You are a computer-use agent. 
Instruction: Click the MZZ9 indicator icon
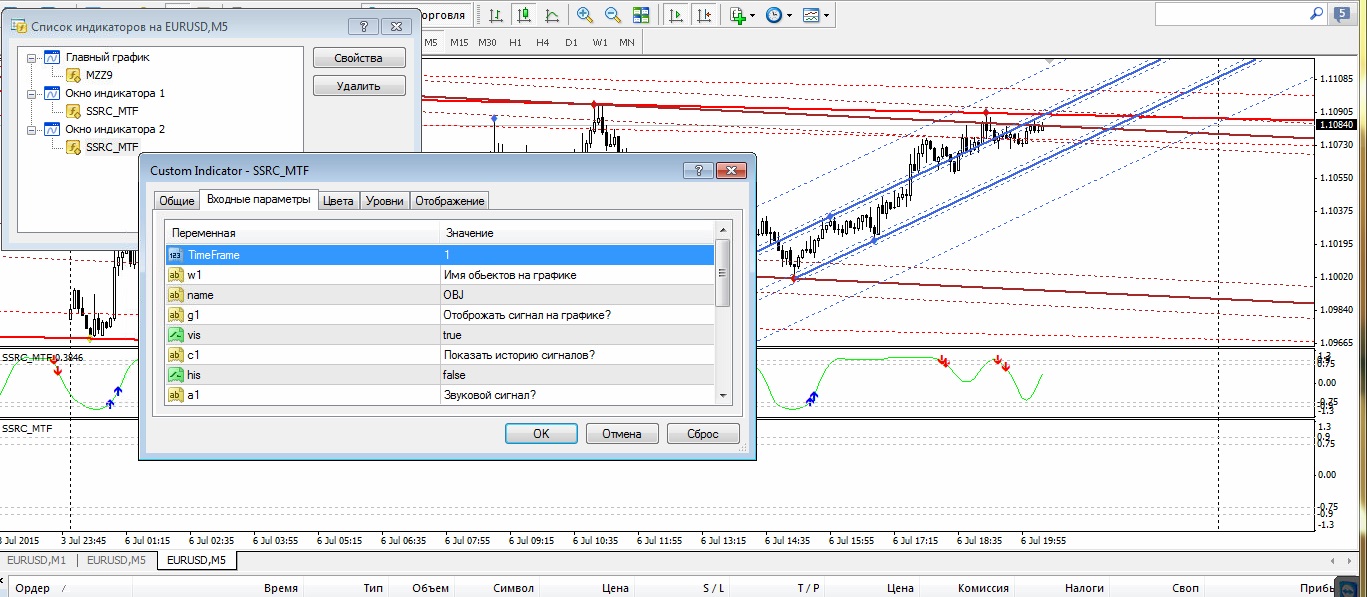point(73,75)
